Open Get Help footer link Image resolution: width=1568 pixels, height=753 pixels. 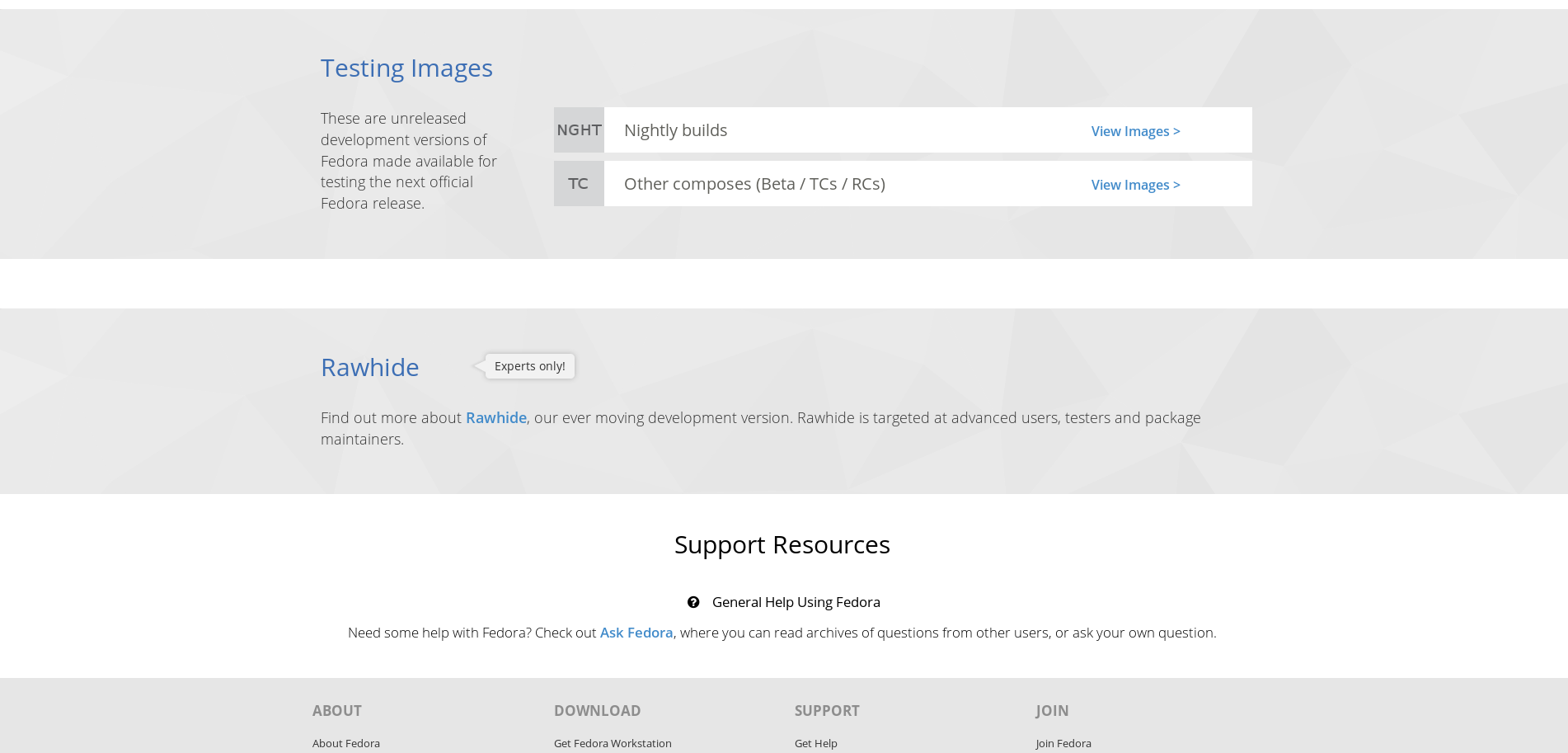[x=815, y=743]
